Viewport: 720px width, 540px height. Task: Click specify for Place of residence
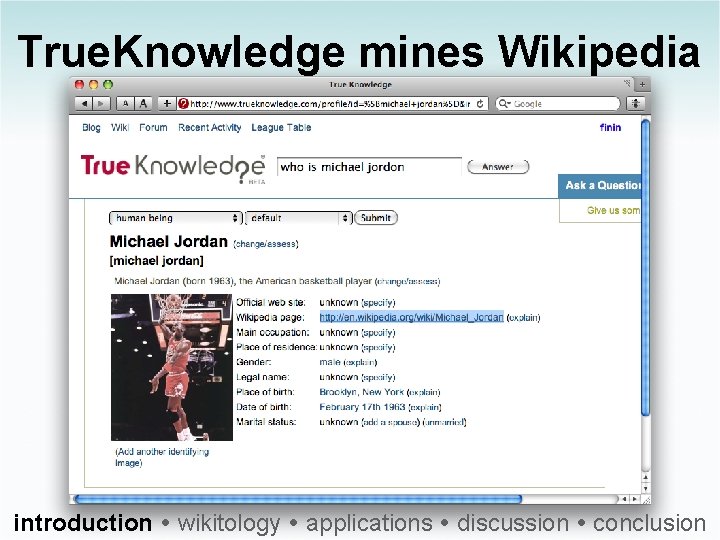point(378,347)
